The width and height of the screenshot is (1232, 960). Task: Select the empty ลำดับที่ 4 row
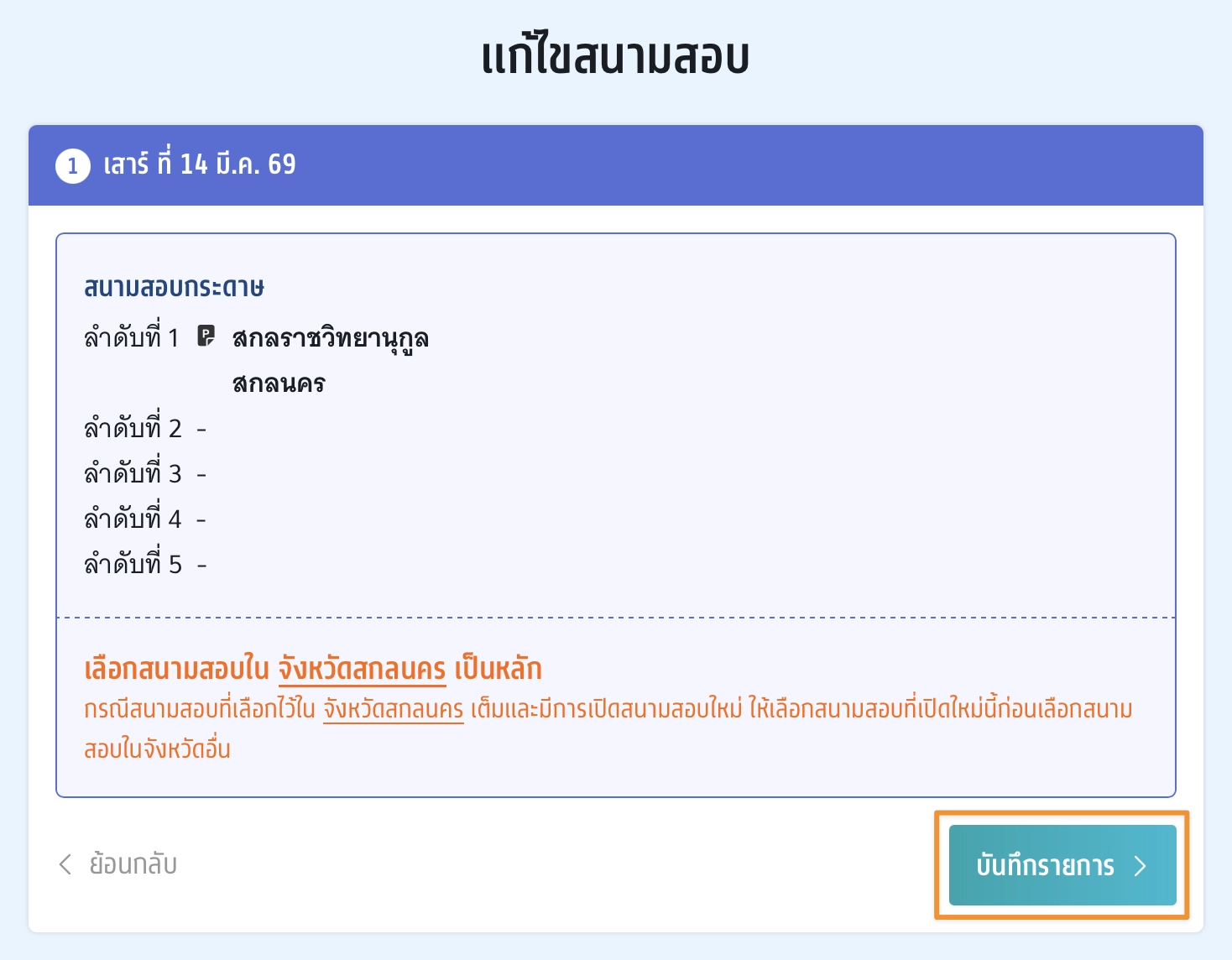144,520
